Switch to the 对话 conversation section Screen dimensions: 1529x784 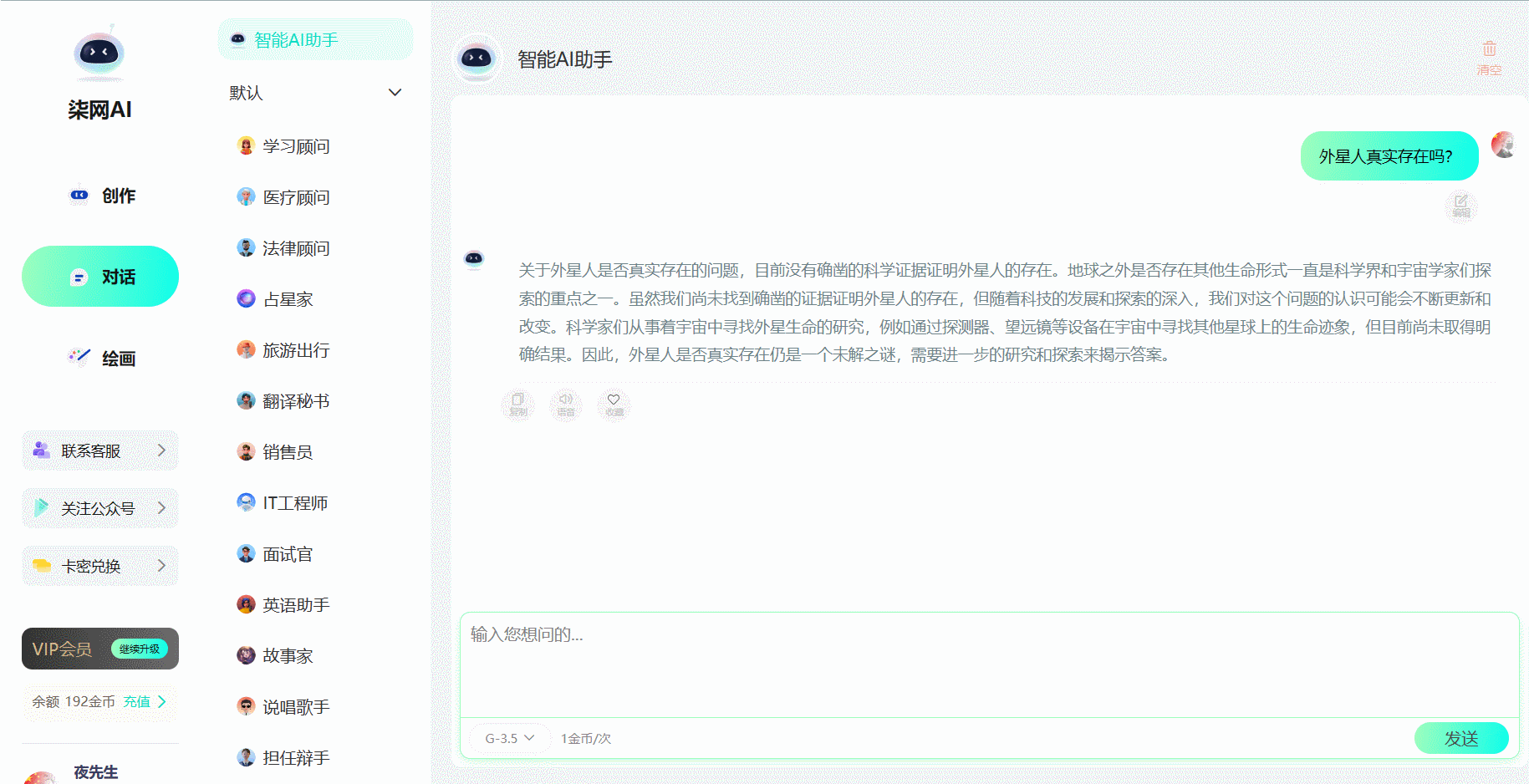(99, 276)
